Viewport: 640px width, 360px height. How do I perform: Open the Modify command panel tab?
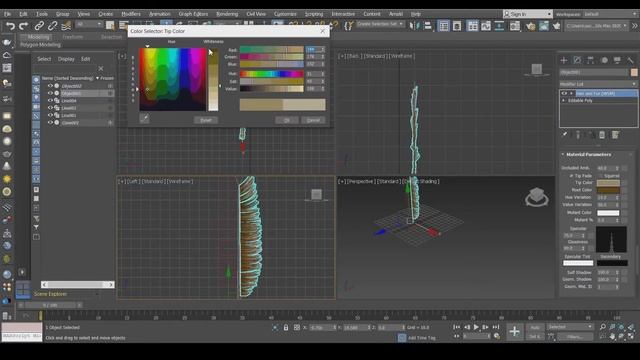577,60
